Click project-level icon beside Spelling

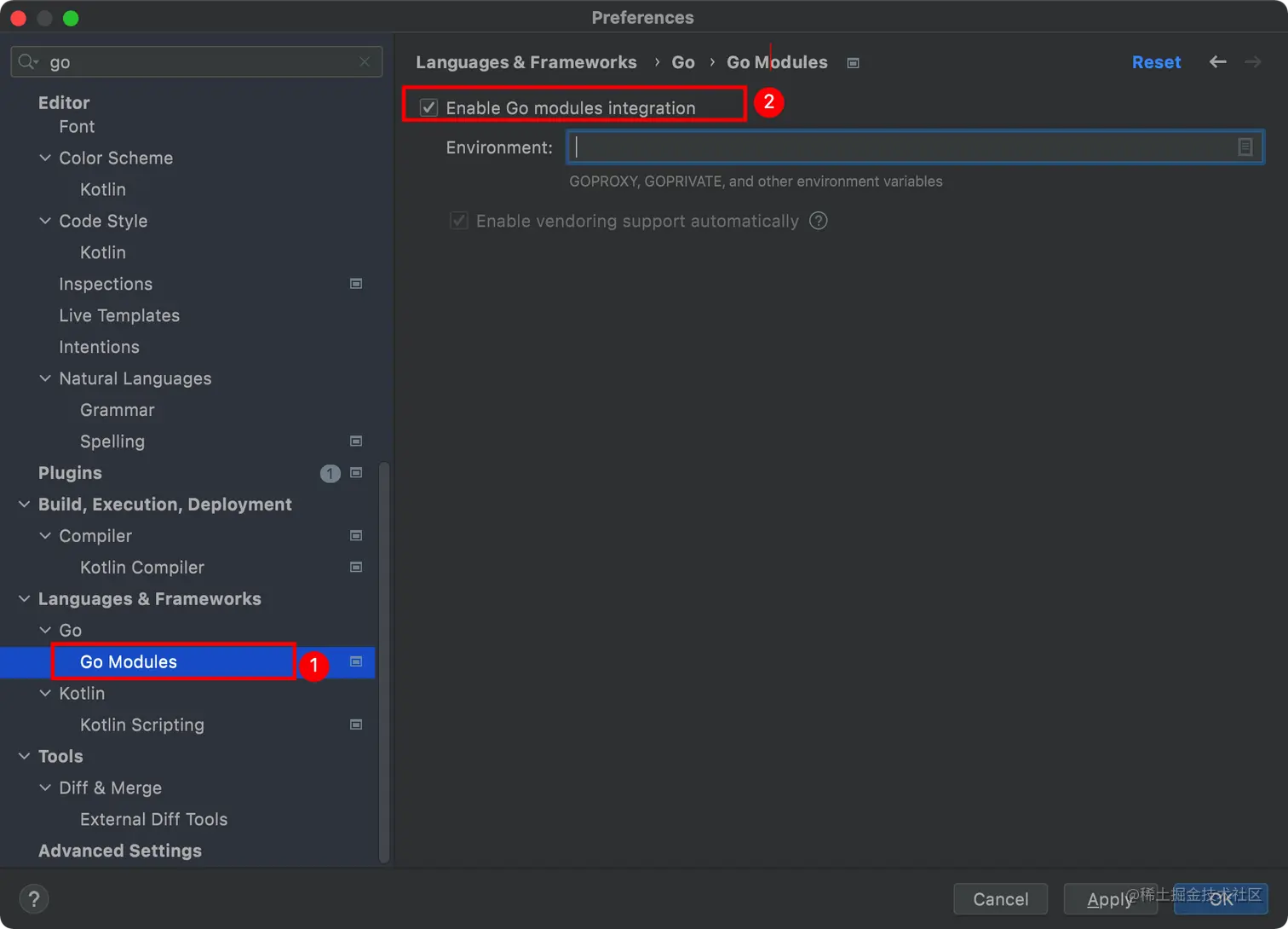tap(356, 441)
